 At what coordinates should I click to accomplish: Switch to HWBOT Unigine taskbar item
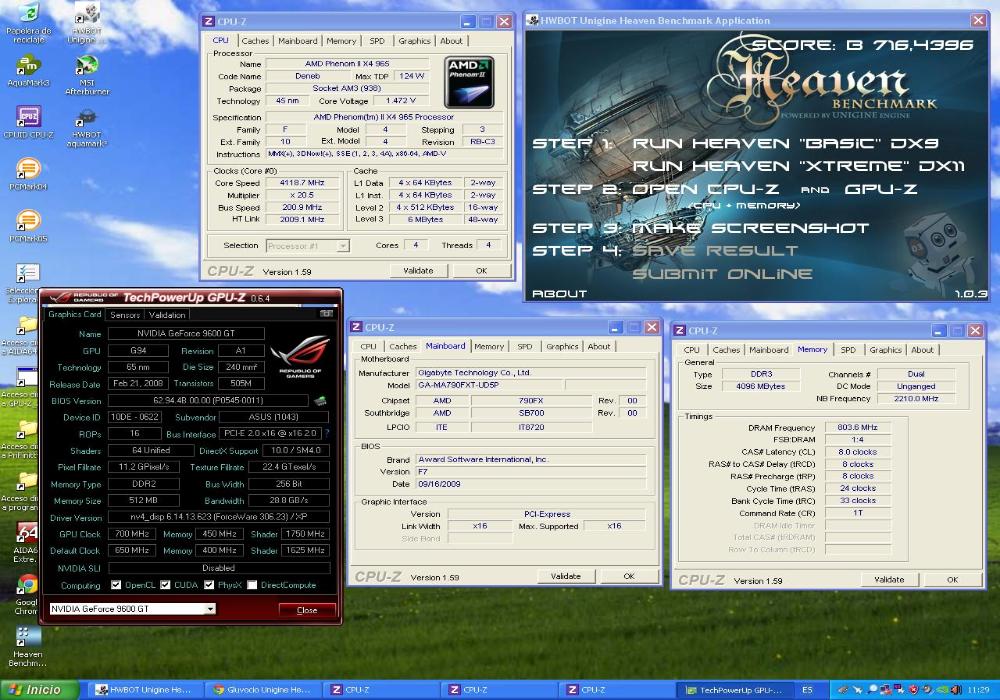coord(143,690)
